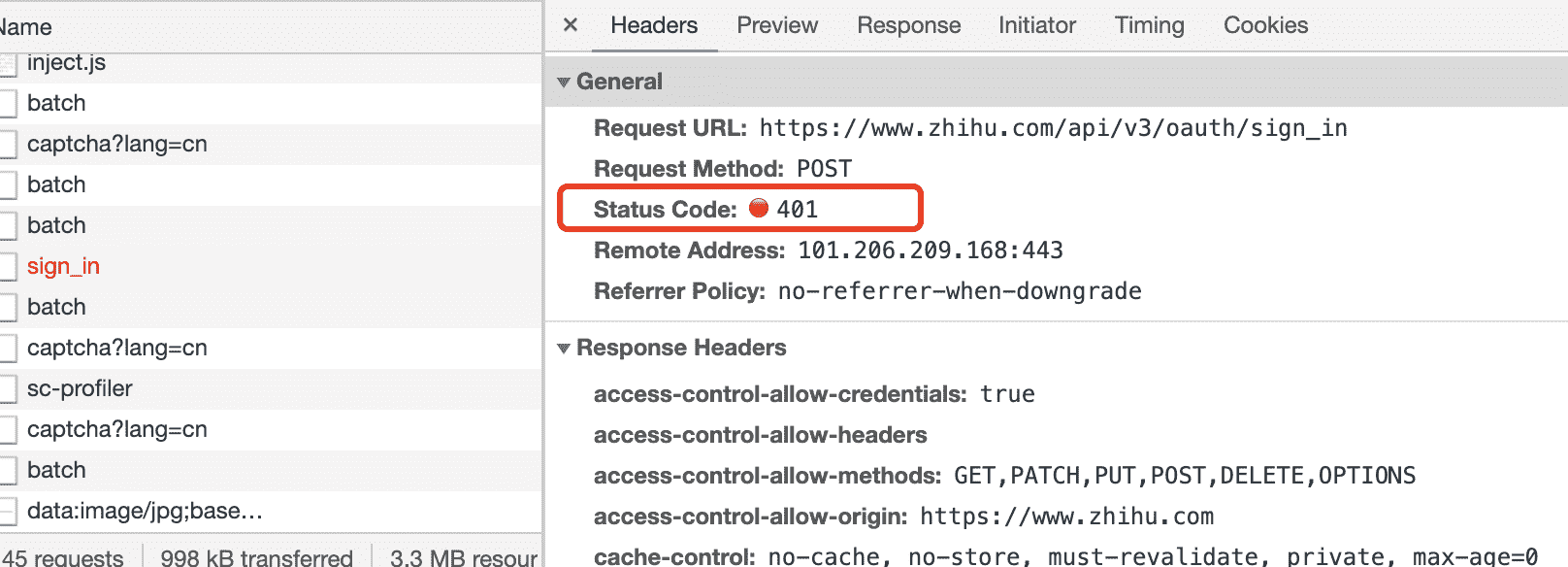The height and width of the screenshot is (567, 1568).
Task: Click the file icon beside sign_in
Action: [x=8, y=266]
